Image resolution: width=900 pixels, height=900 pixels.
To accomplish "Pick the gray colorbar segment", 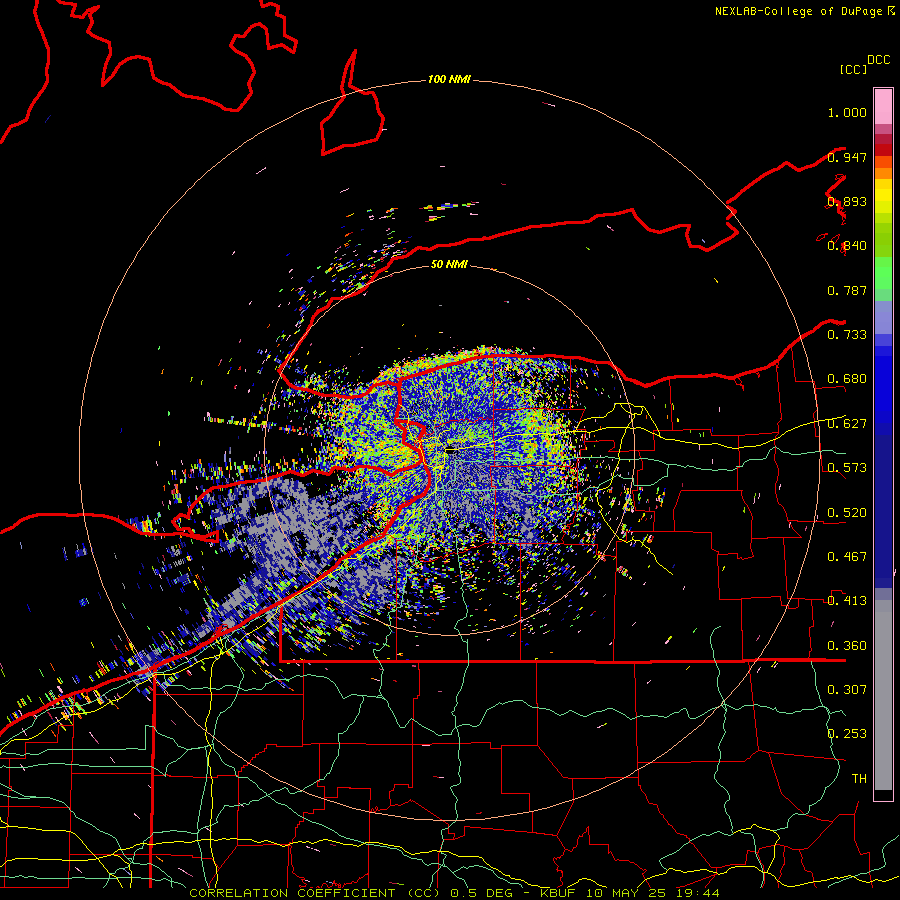I will pos(883,695).
